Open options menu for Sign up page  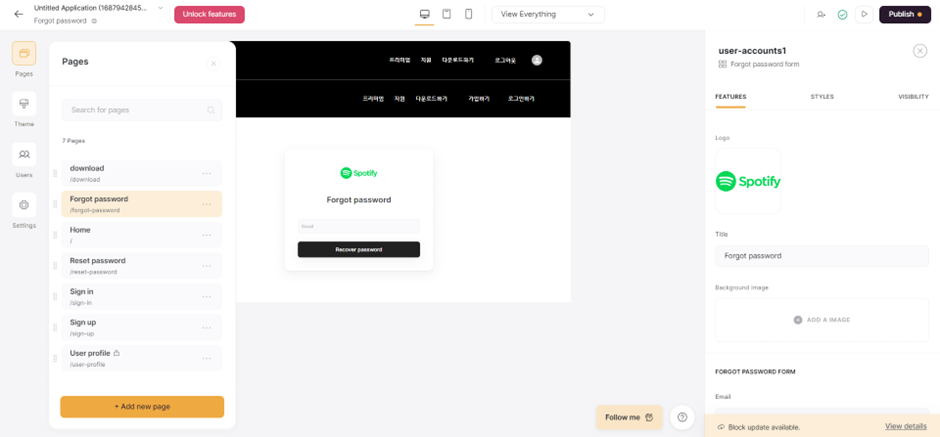(207, 328)
